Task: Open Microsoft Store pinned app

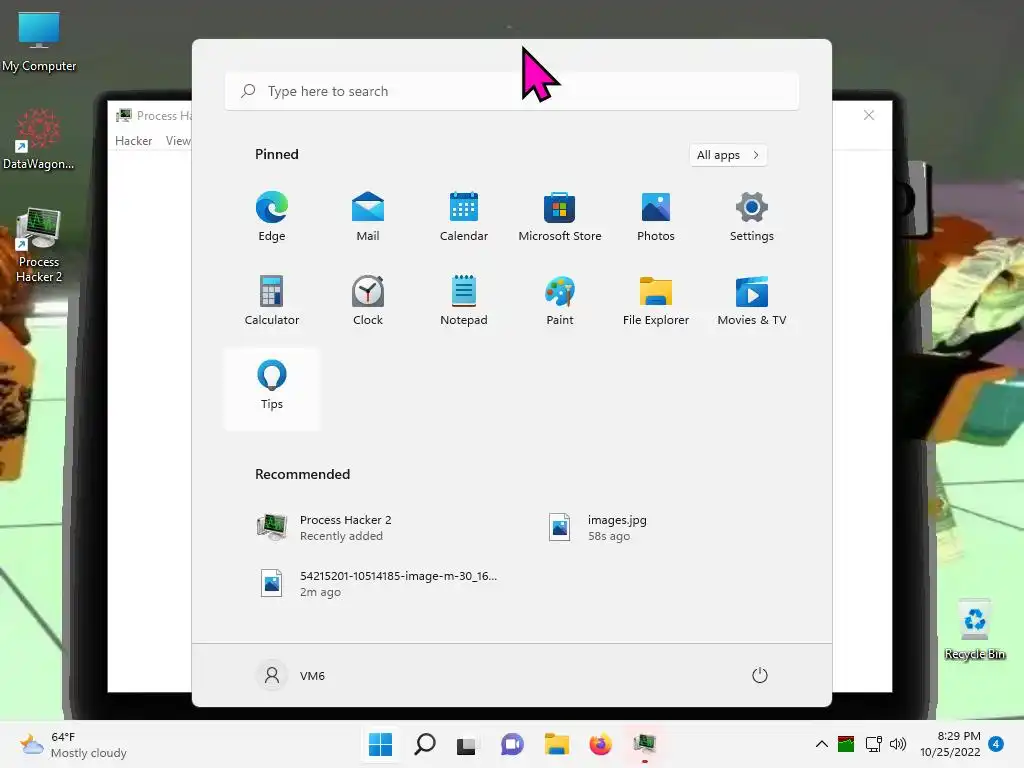Action: (560, 216)
